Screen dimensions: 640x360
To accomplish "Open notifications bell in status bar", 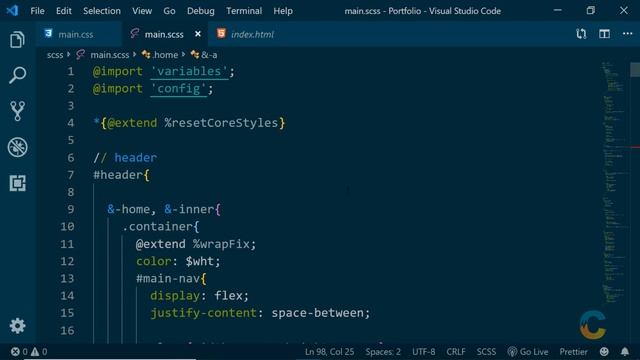I will tap(625, 351).
